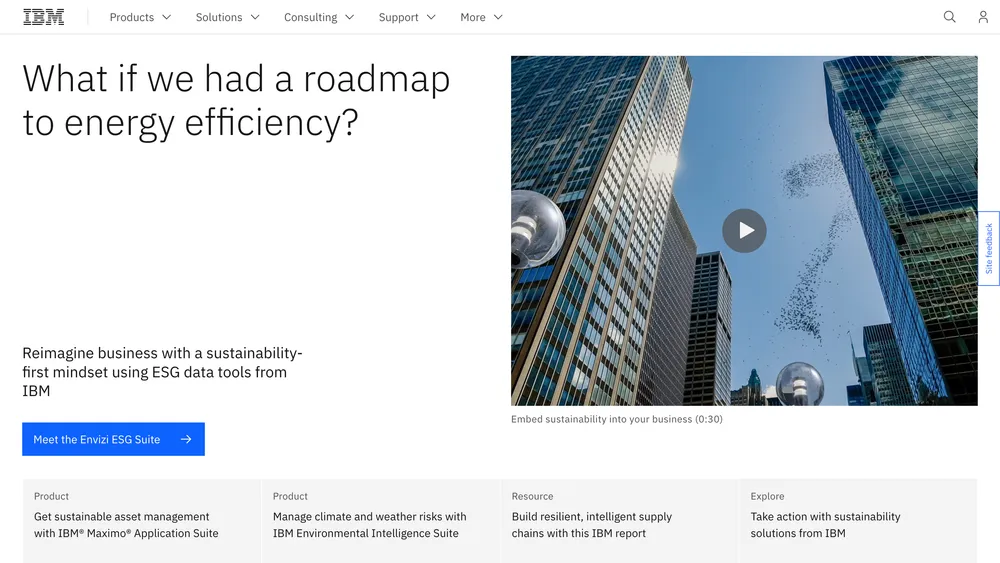Expand the Support chevron
1000x563 pixels.
coord(431,17)
